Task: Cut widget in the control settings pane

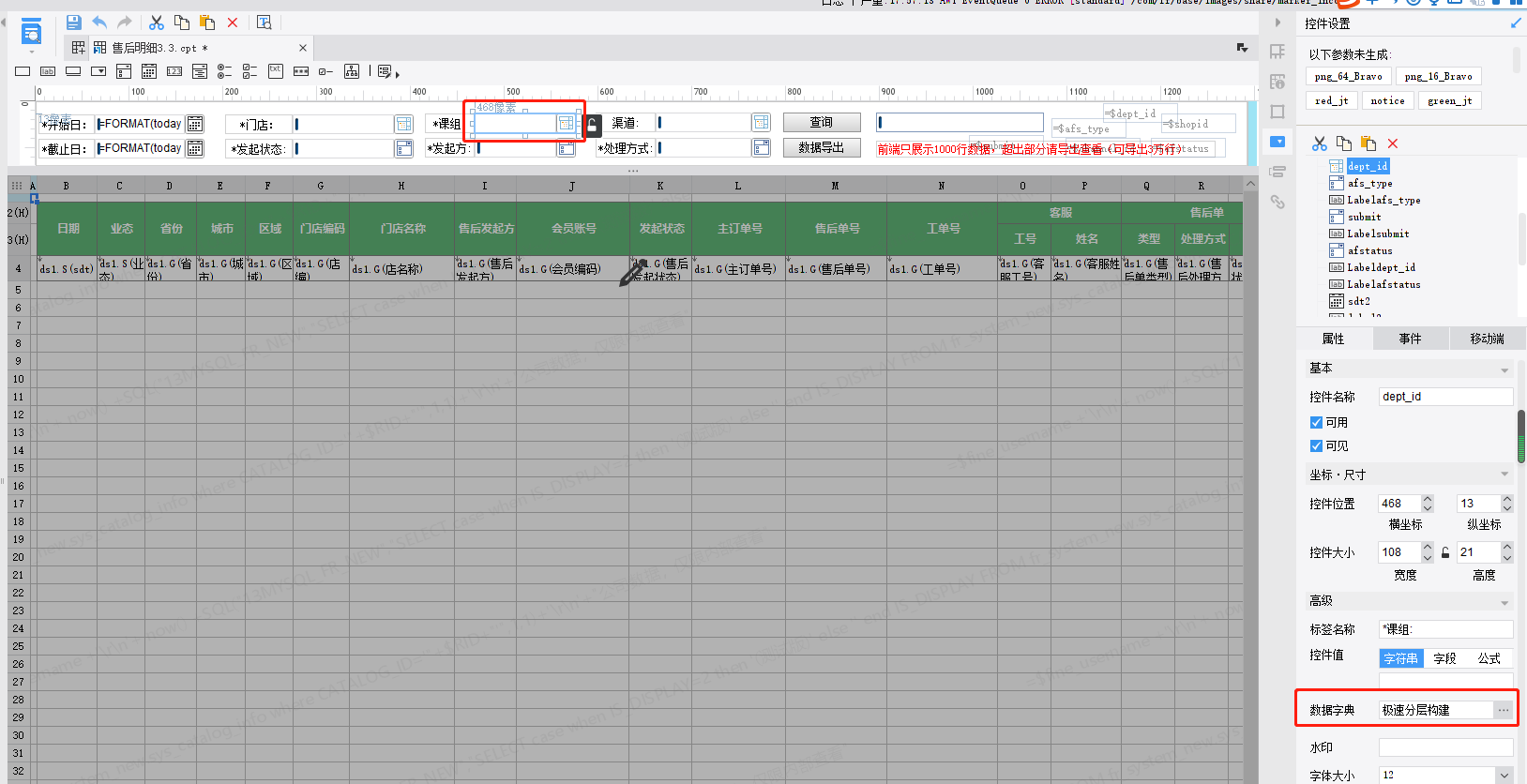Action: point(1320,143)
